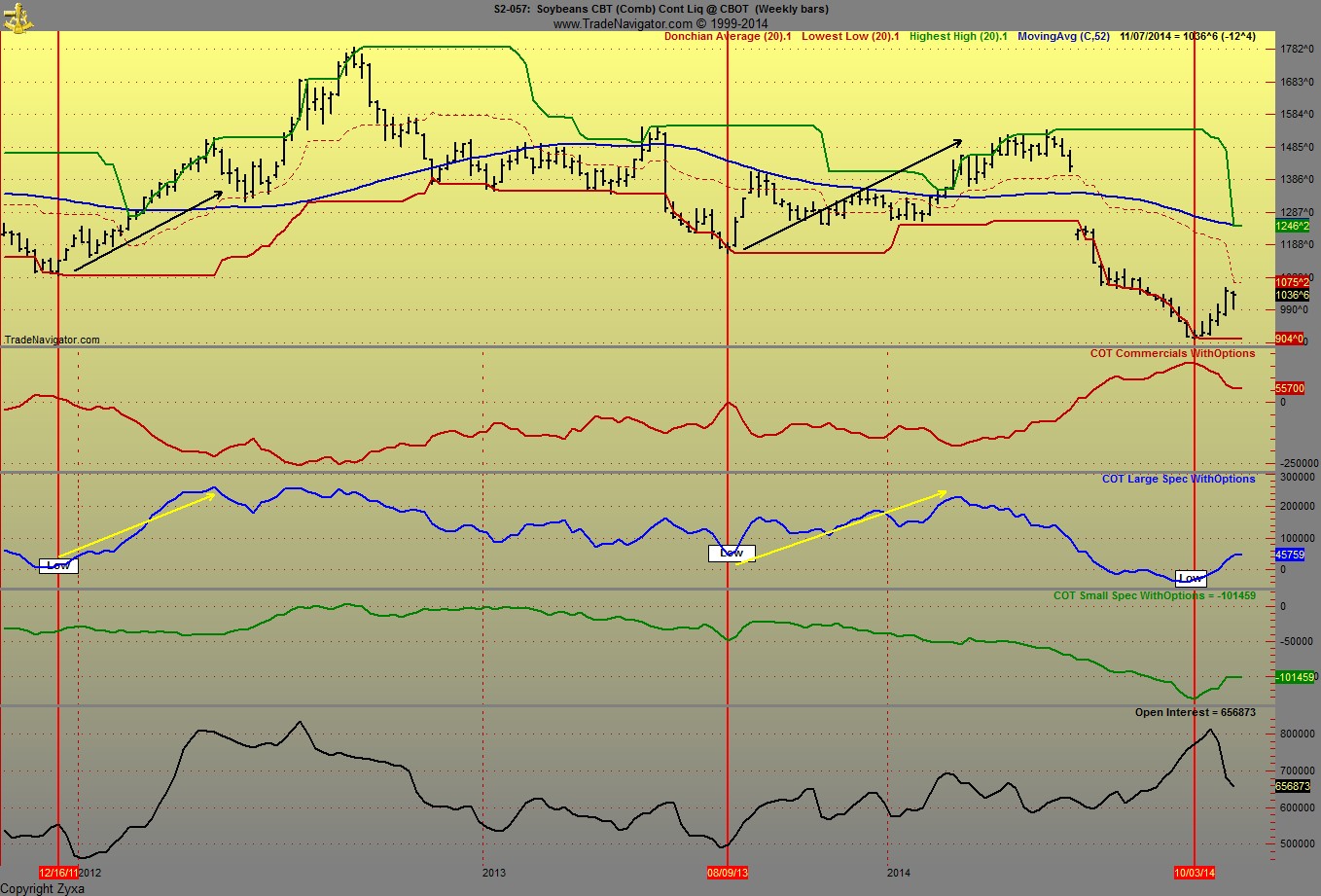Viewport: 1321px width, 896px height.
Task: Click the 1287^0 price axis label
Action: [x=1295, y=212]
